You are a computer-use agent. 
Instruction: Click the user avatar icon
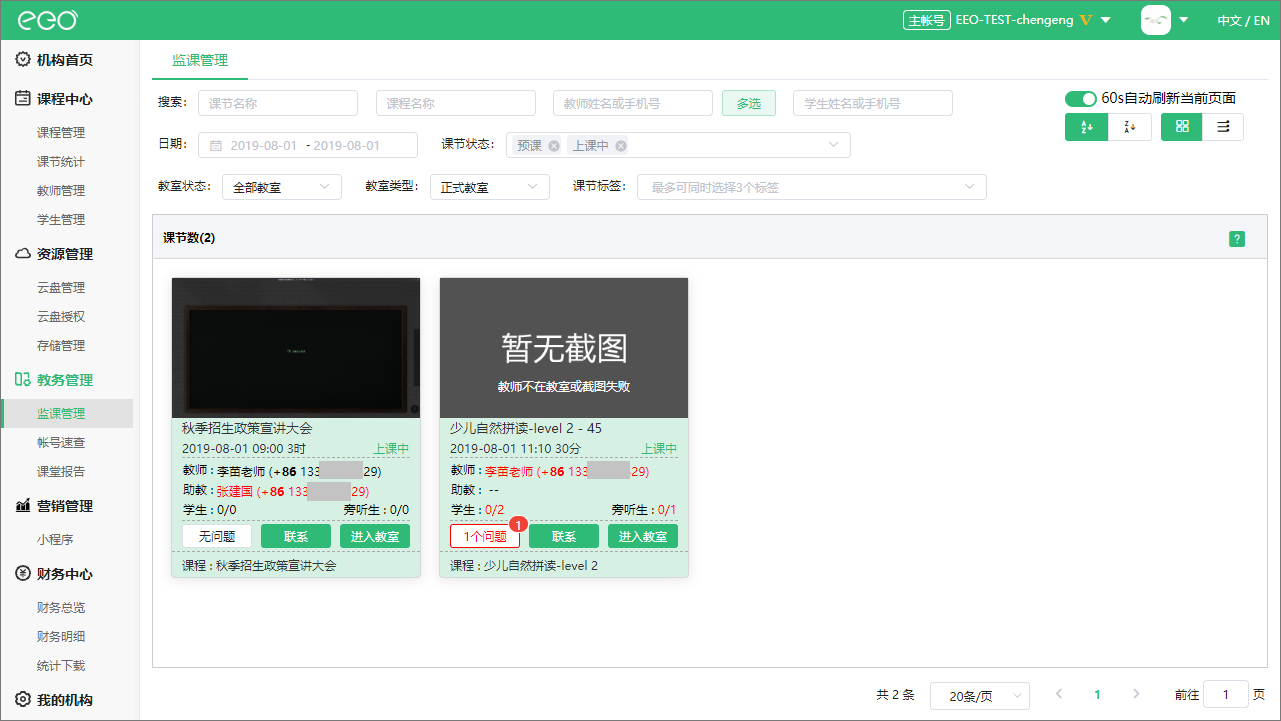[1156, 20]
